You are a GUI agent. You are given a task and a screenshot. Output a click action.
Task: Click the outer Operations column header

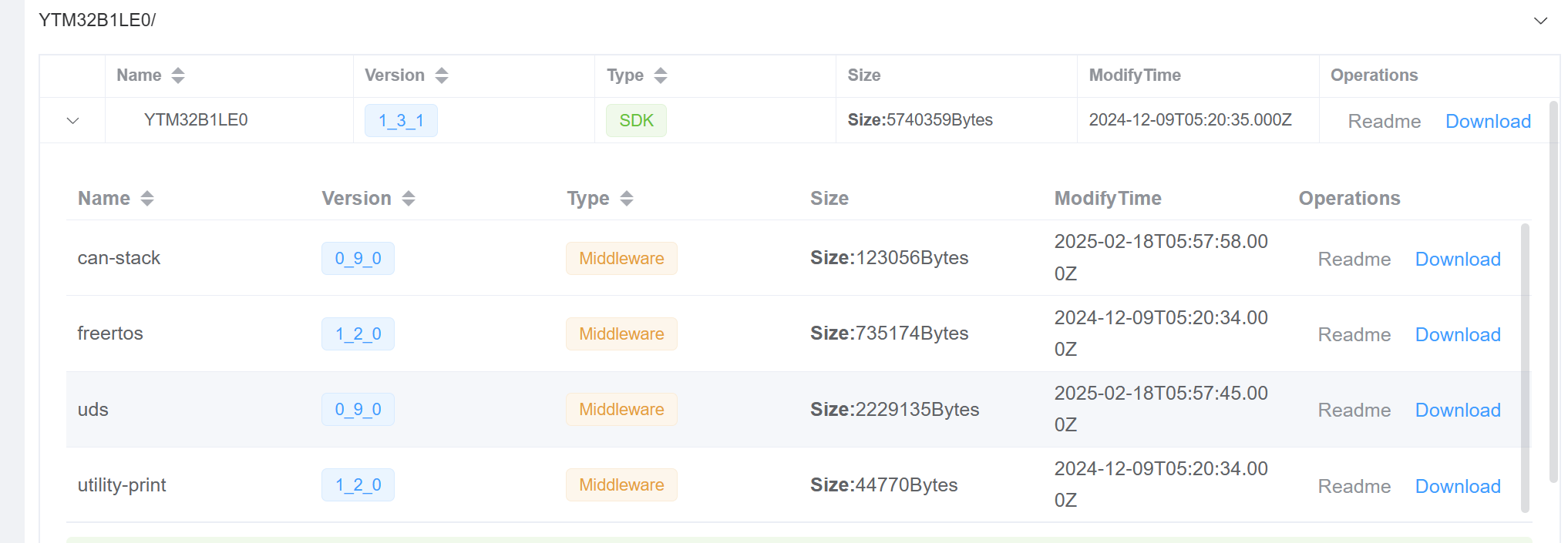1374,75
